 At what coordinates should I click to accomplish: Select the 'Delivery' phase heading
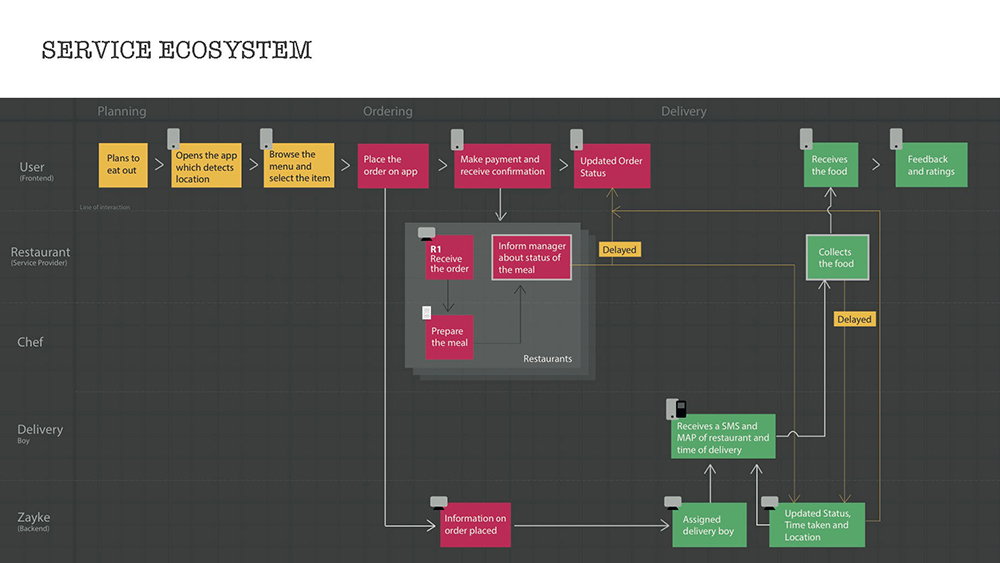pos(684,111)
